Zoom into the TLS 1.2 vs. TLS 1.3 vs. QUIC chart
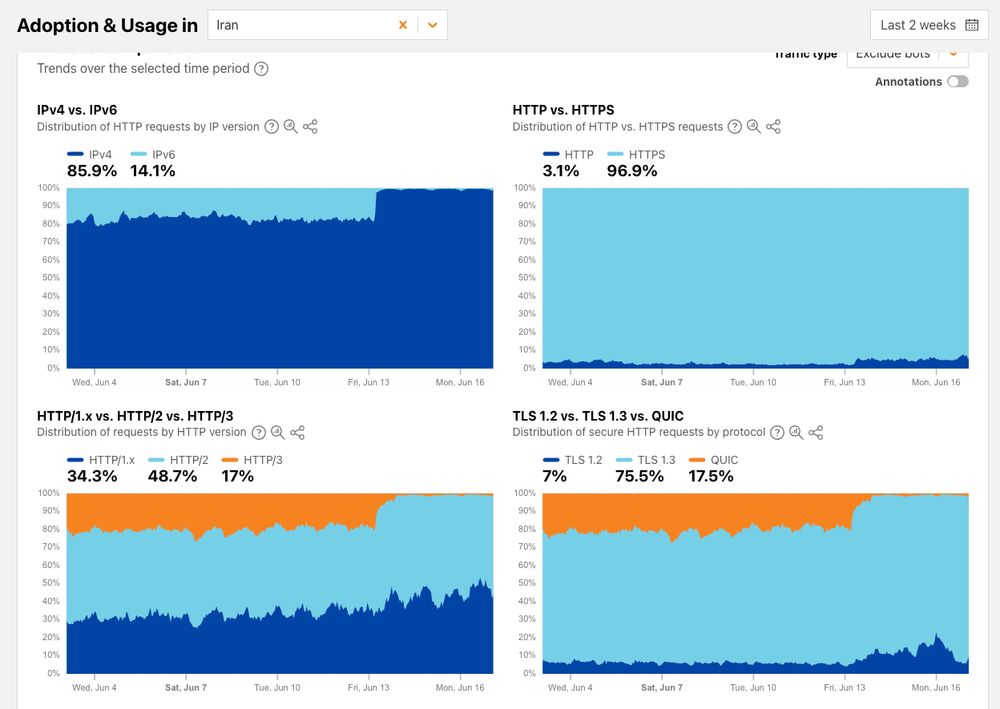The image size is (1000, 709). 796,433
